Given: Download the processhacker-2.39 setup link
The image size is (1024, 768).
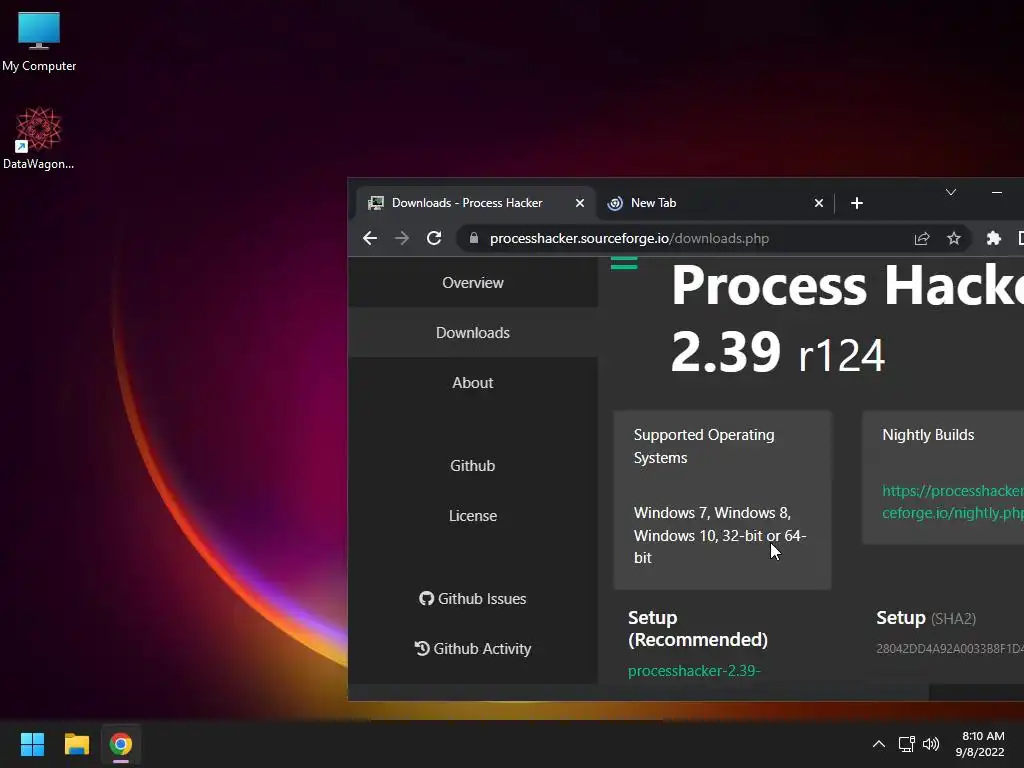Looking at the screenshot, I should pos(694,671).
